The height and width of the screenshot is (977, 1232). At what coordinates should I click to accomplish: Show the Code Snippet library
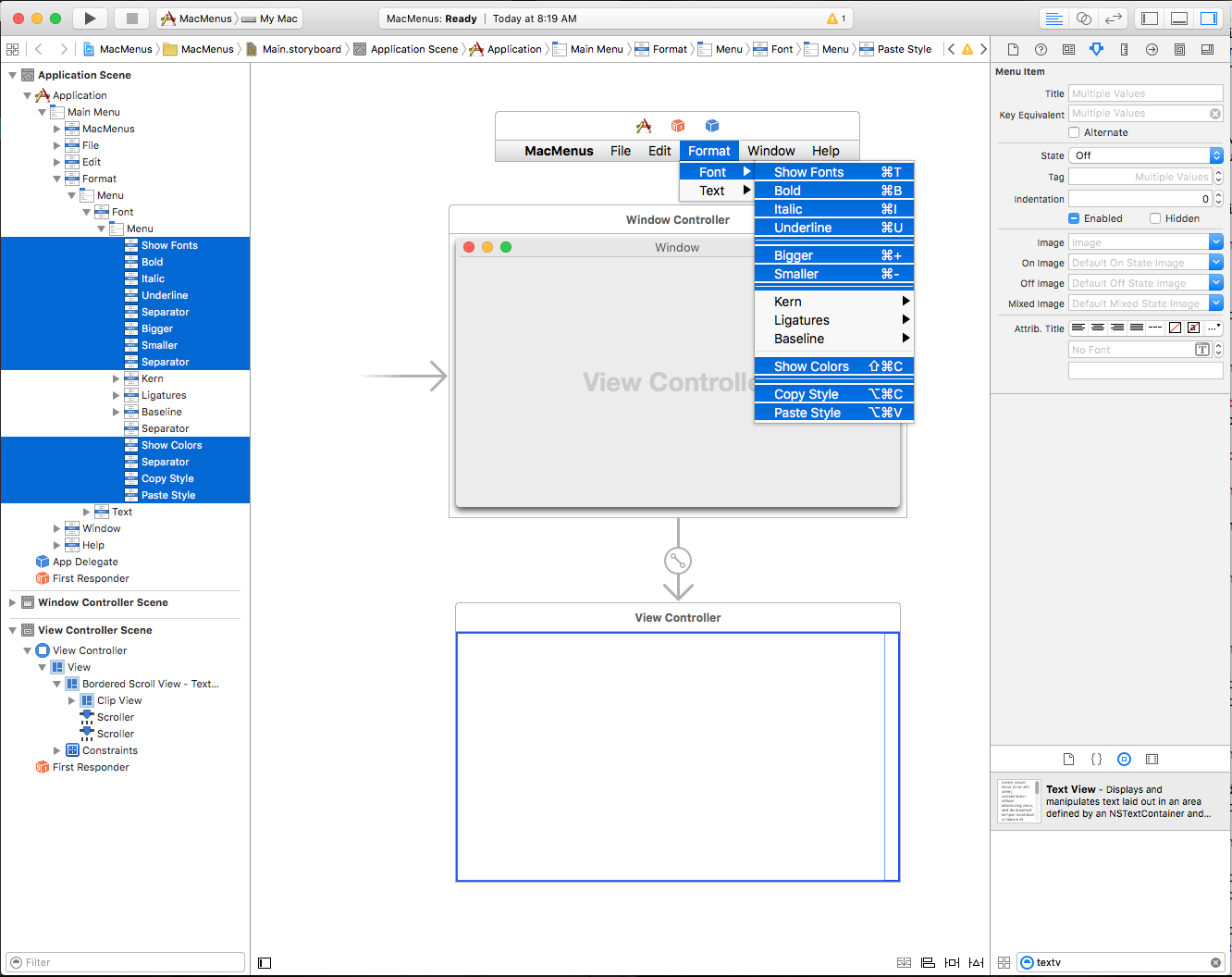tap(1096, 760)
